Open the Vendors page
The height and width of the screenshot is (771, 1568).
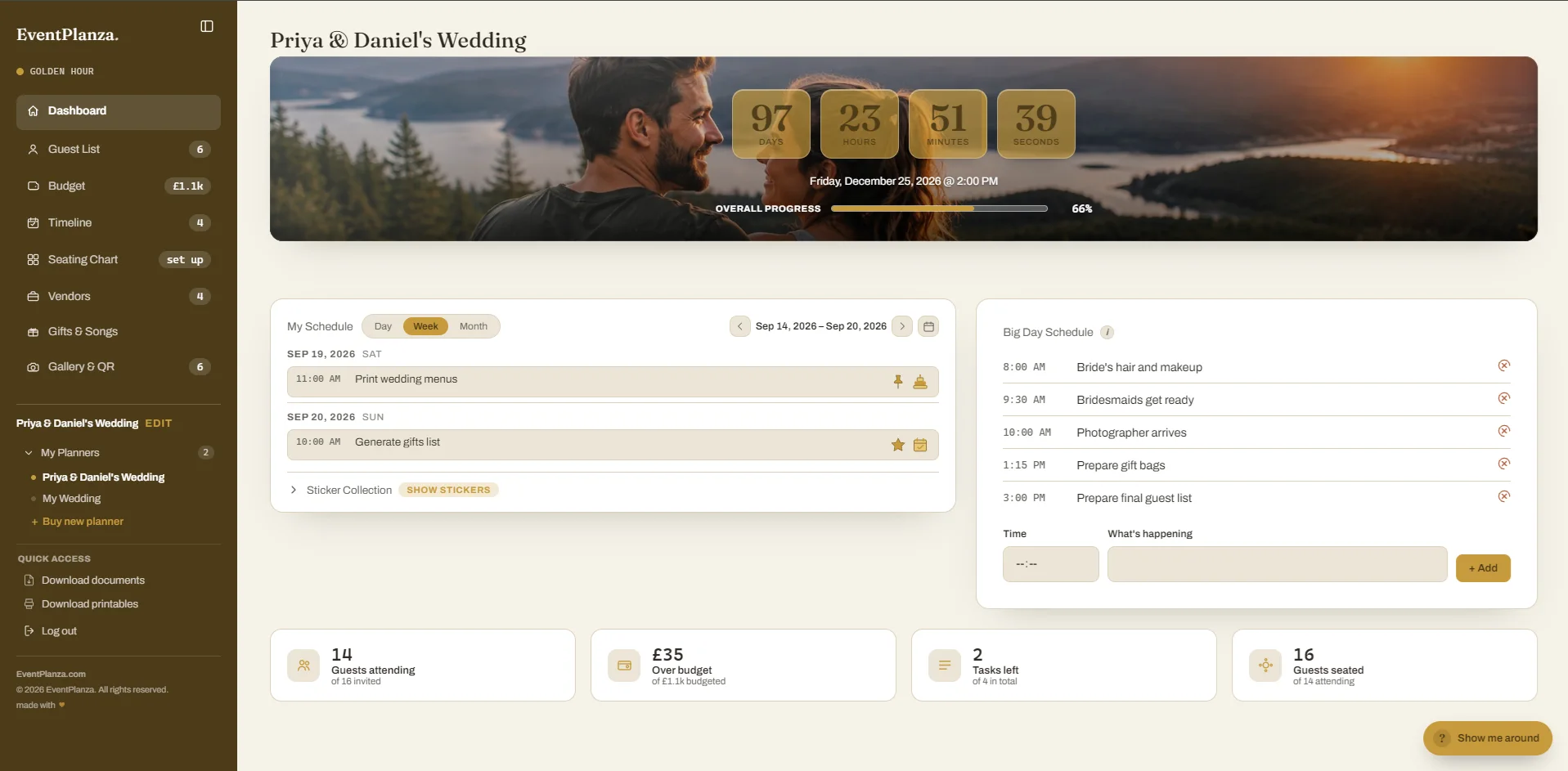[x=119, y=296]
